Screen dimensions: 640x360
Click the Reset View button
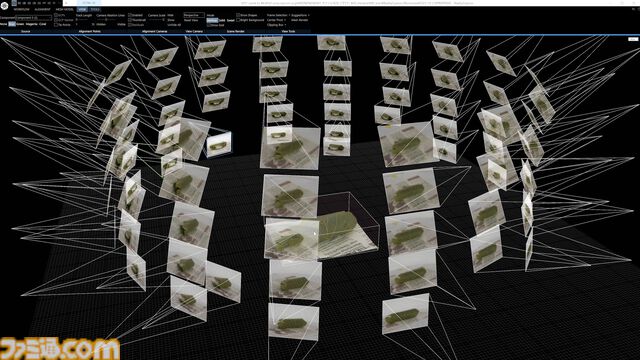[191, 20]
